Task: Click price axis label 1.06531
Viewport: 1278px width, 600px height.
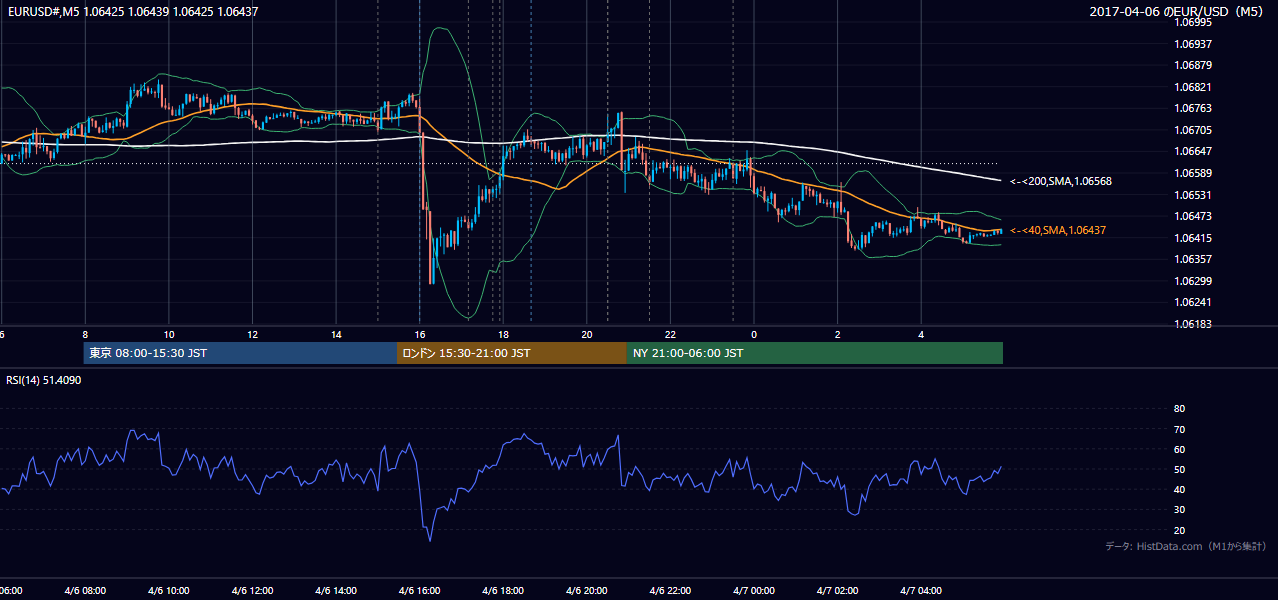Action: click(1193, 195)
